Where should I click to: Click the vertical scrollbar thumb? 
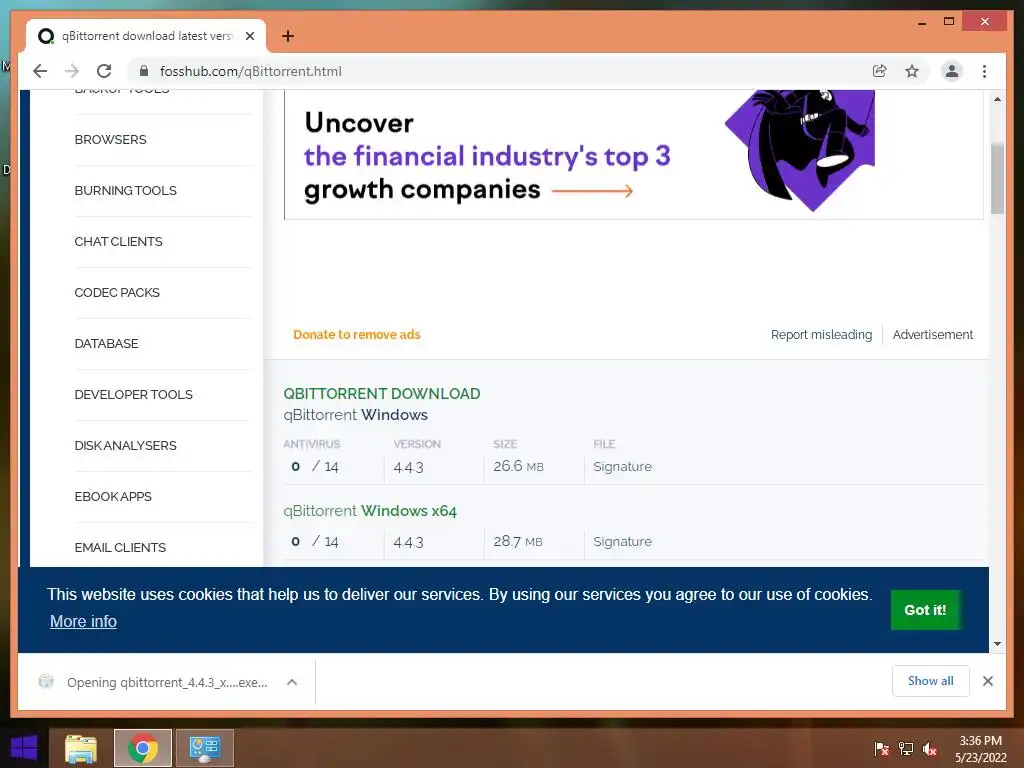(x=997, y=178)
